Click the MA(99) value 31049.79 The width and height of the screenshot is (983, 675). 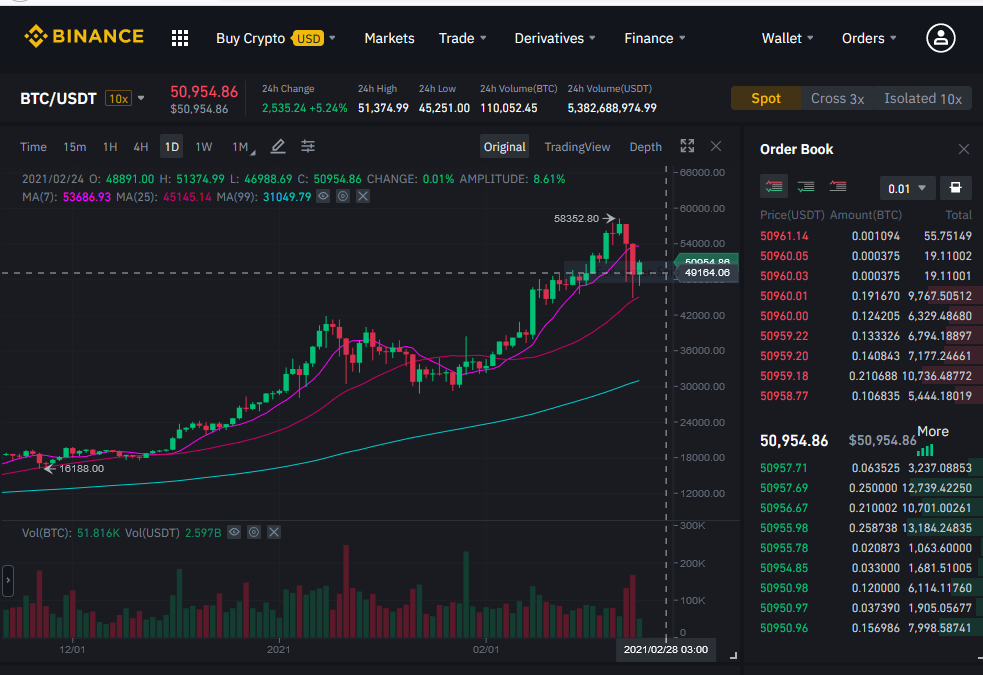[286, 197]
